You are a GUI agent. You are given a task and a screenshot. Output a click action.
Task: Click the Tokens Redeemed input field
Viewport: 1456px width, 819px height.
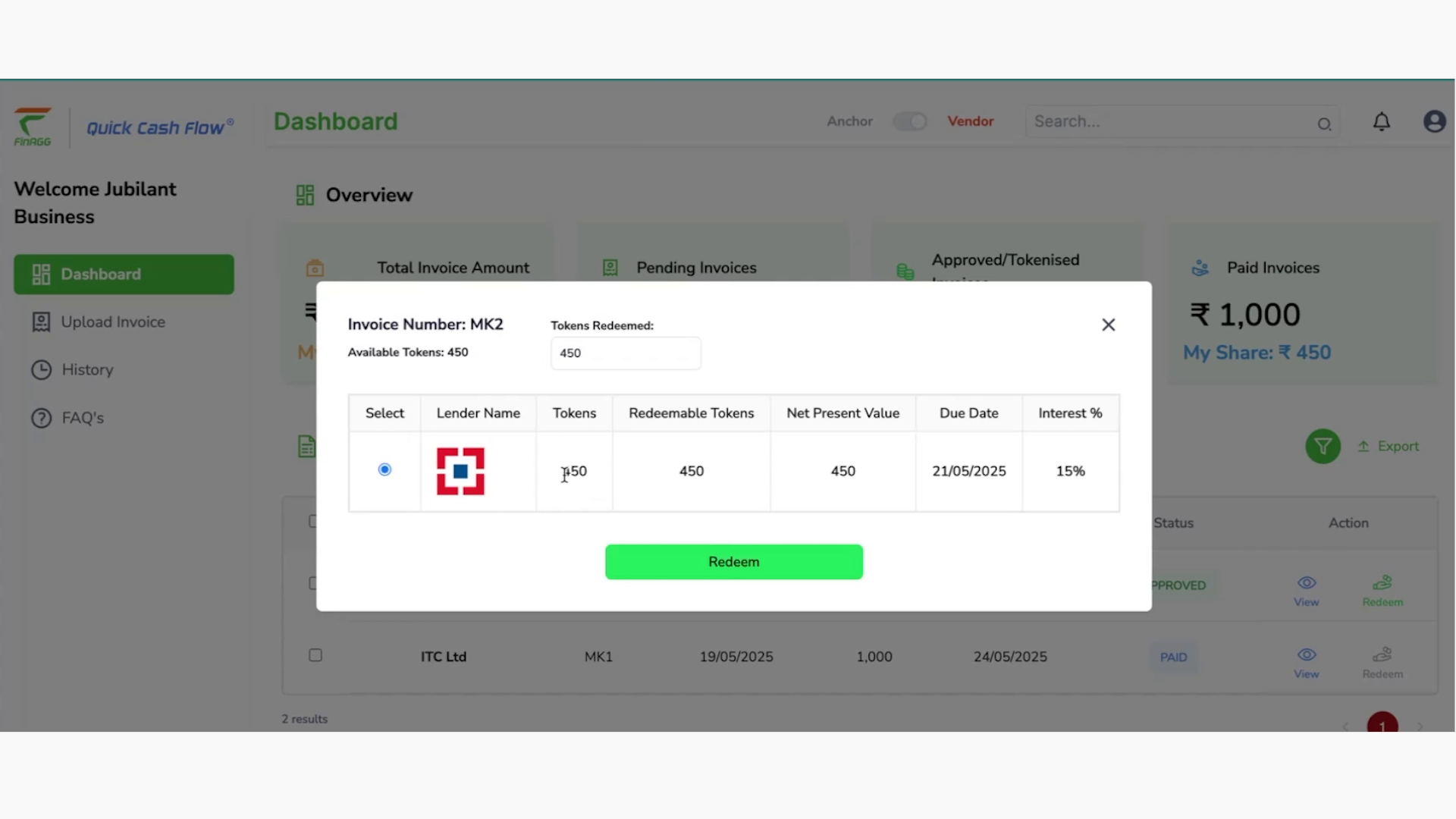point(625,353)
